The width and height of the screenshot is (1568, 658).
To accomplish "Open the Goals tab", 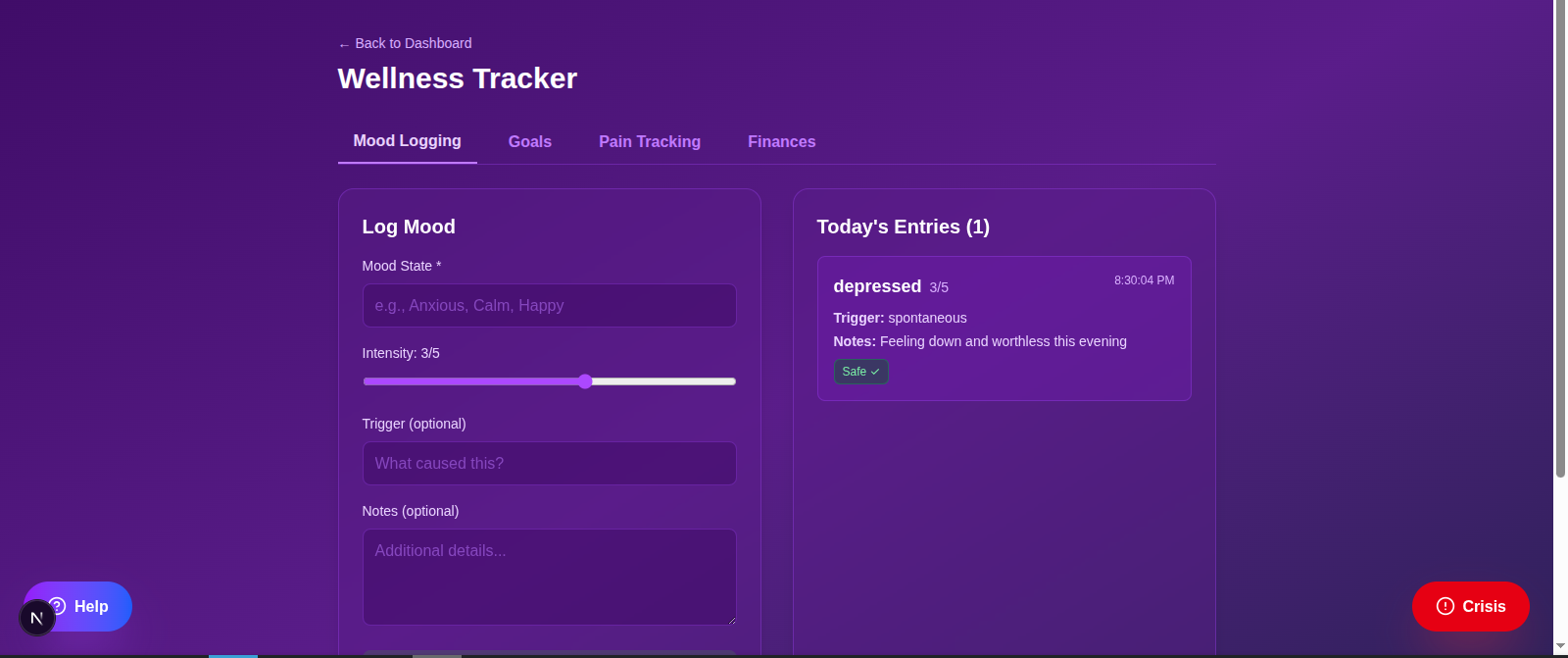I will point(530,142).
